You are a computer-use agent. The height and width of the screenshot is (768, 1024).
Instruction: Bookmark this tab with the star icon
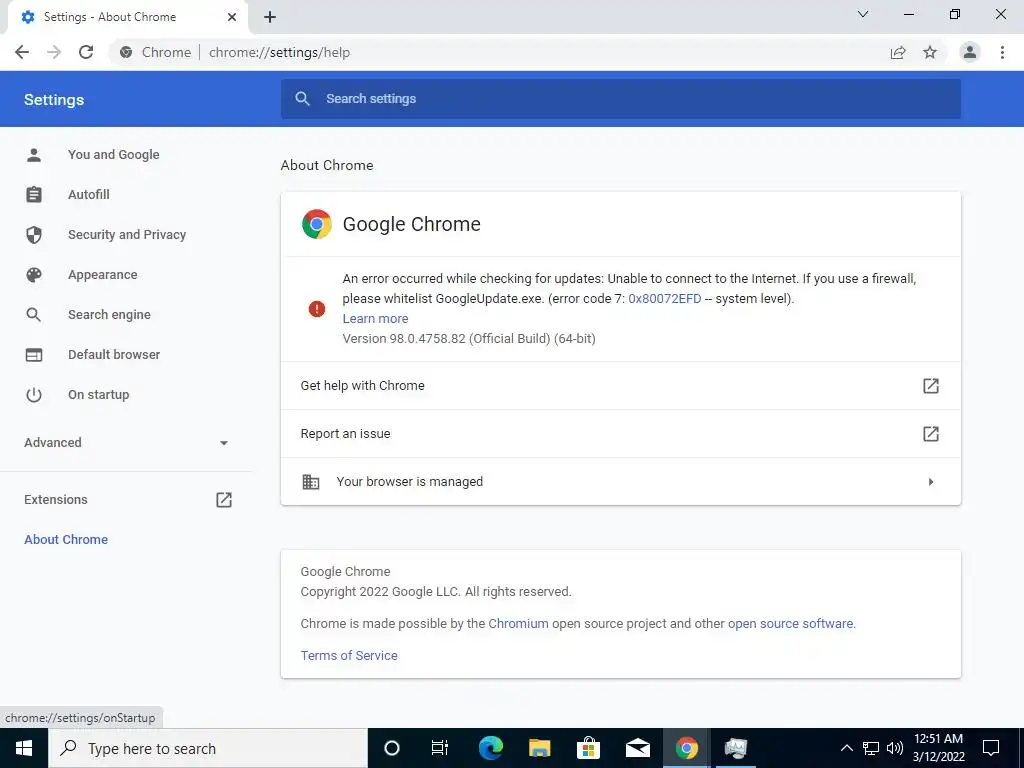930,52
